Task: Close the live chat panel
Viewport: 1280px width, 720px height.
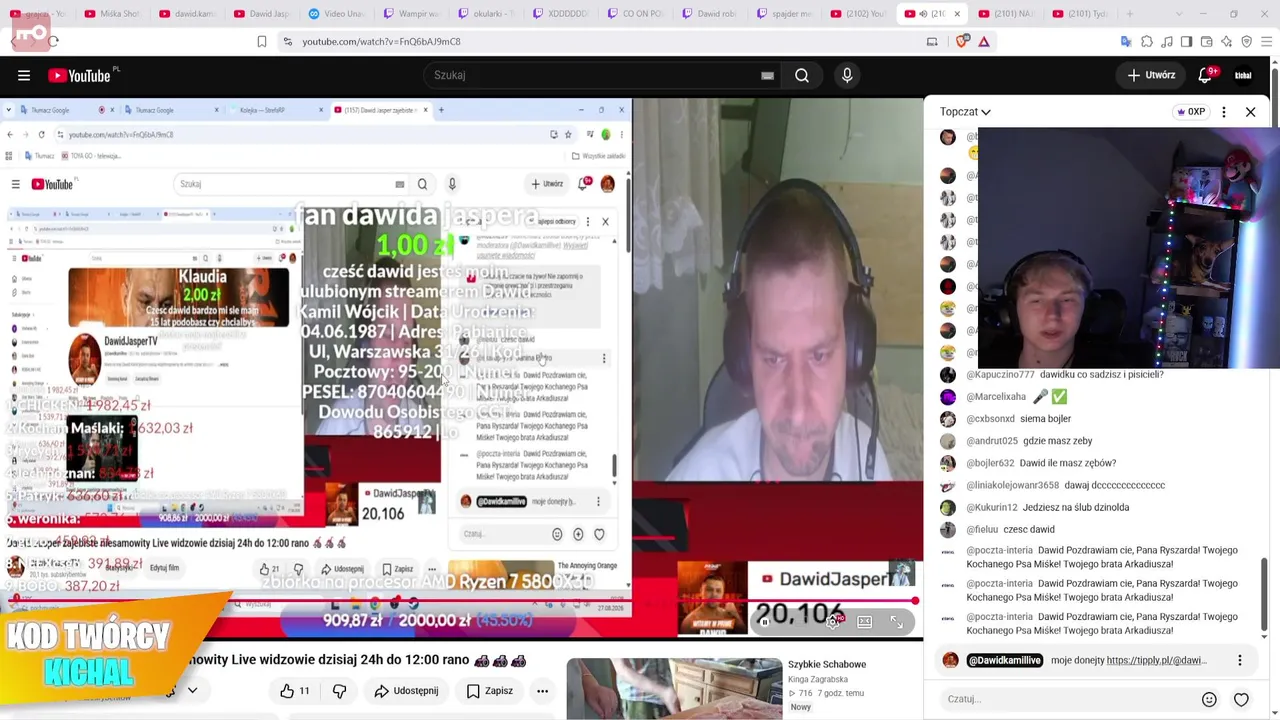Action: point(1250,112)
